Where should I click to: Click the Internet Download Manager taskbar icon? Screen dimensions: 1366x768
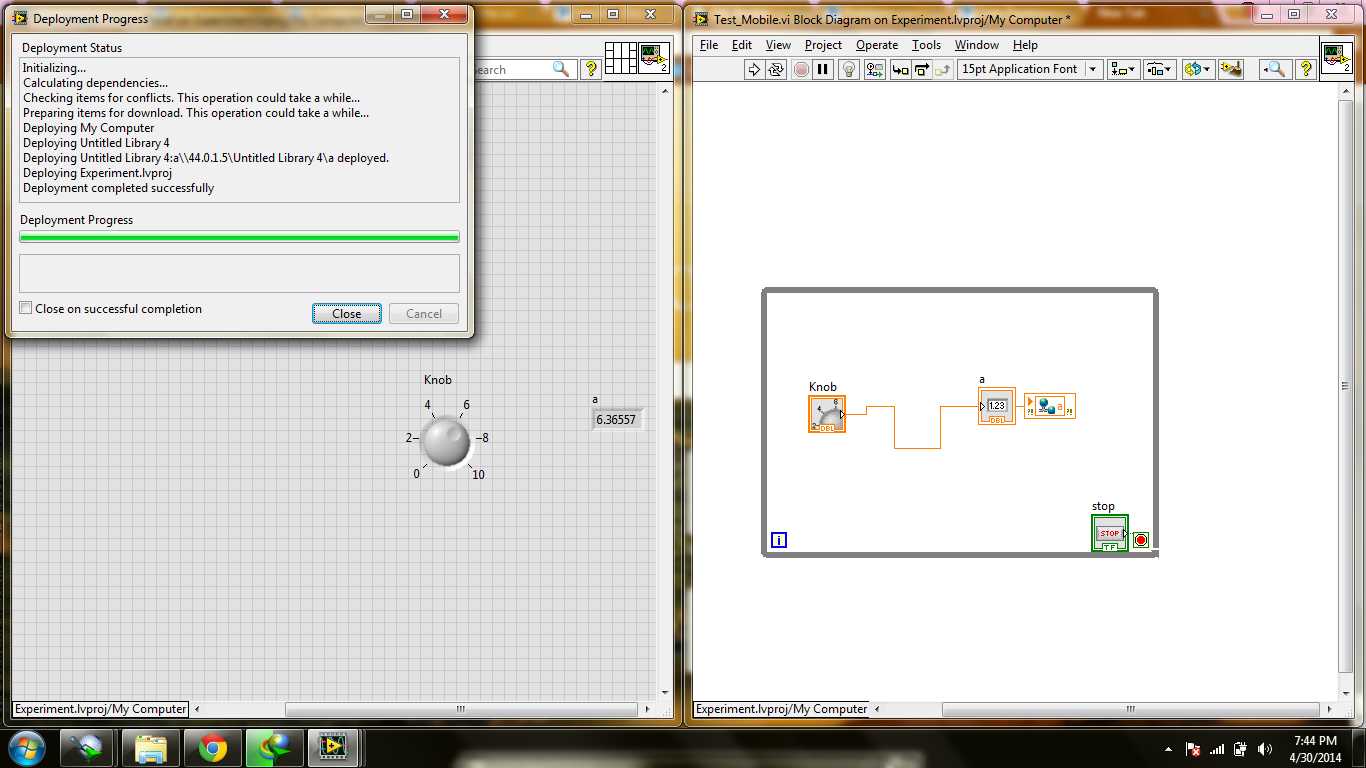click(274, 748)
